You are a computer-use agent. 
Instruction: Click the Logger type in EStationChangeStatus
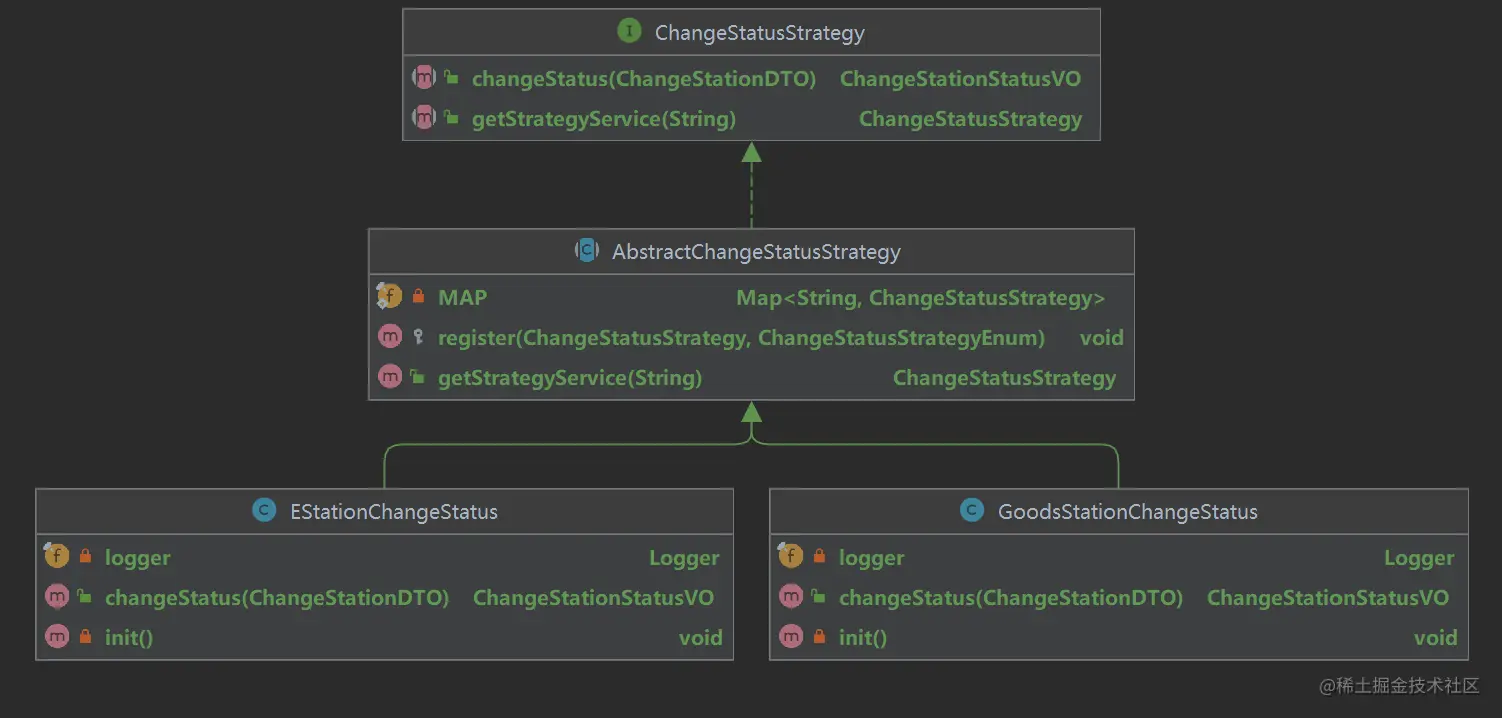click(684, 558)
